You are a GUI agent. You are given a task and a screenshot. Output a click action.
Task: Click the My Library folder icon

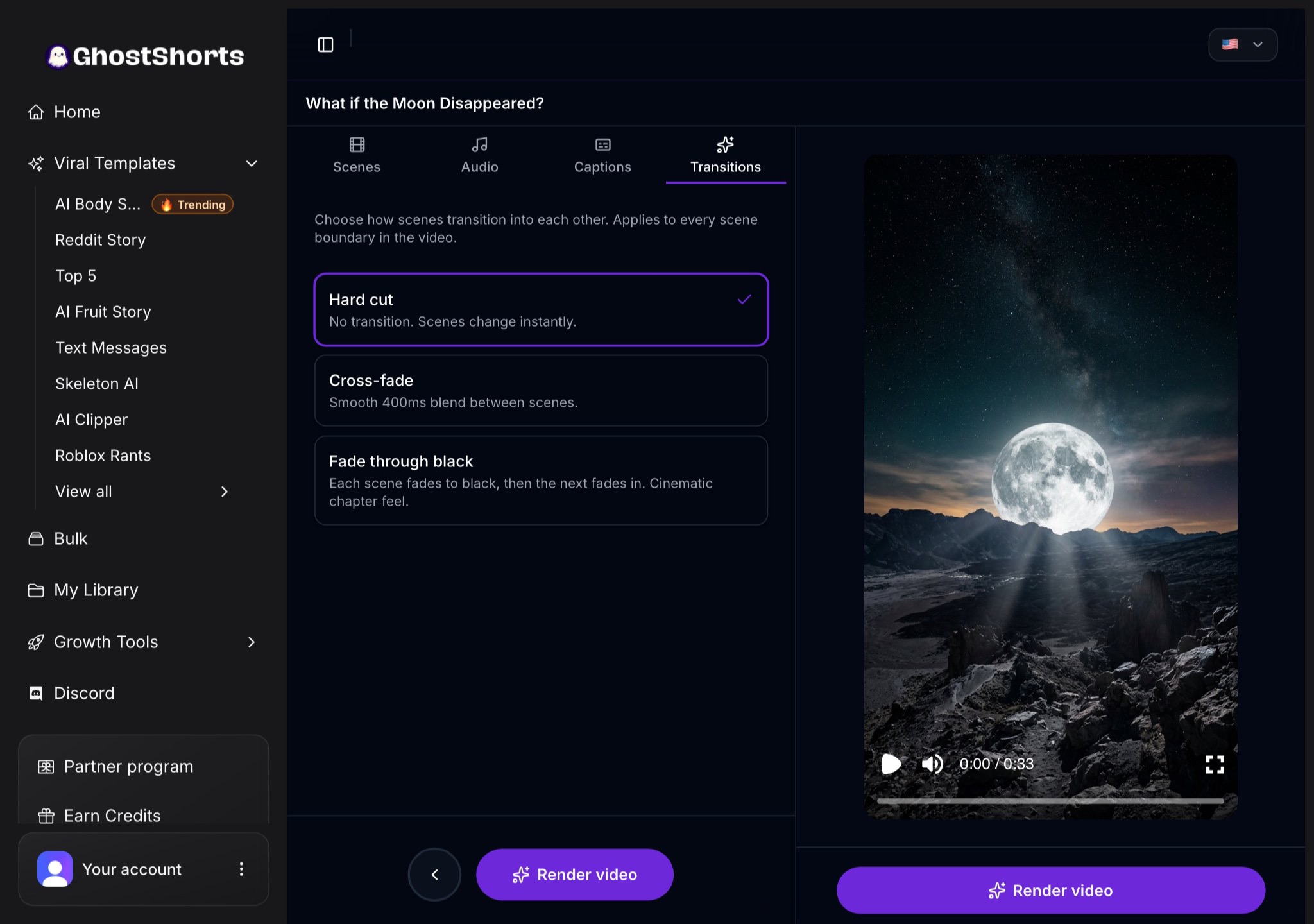36,590
